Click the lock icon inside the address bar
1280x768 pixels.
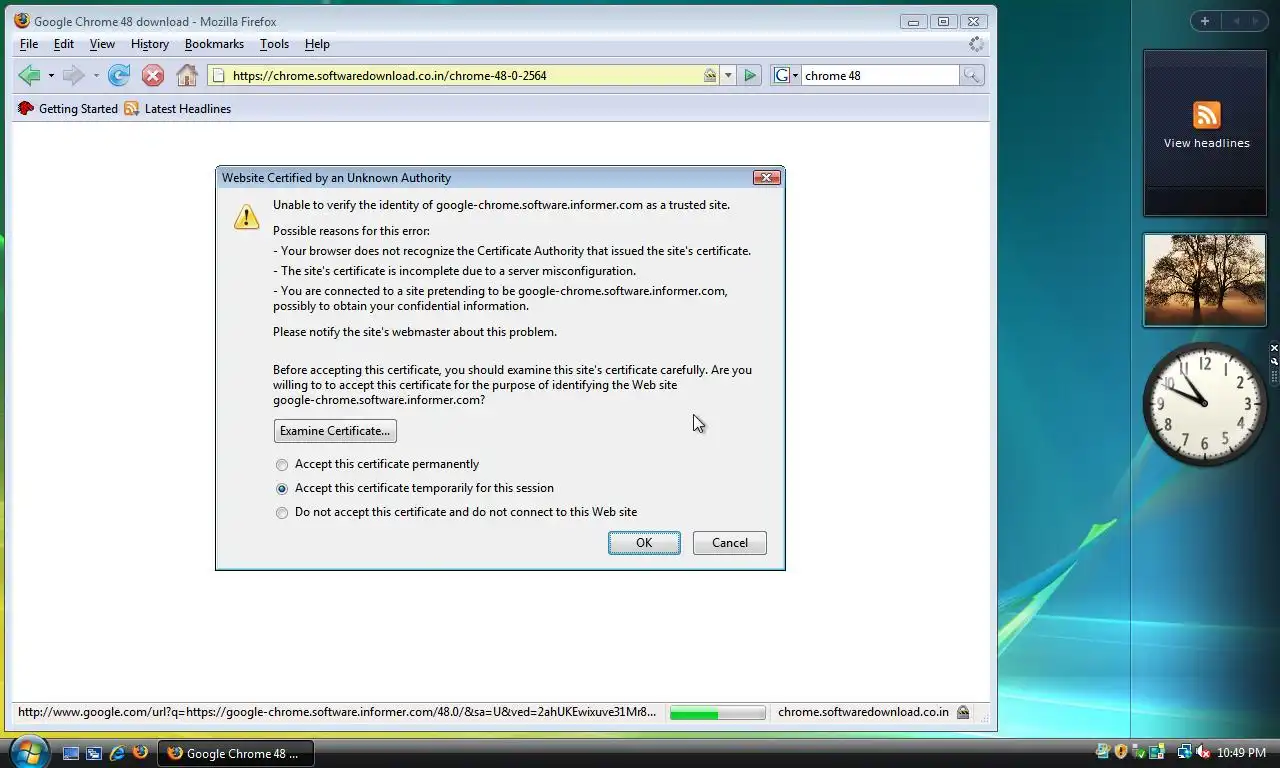pyautogui.click(x=710, y=75)
